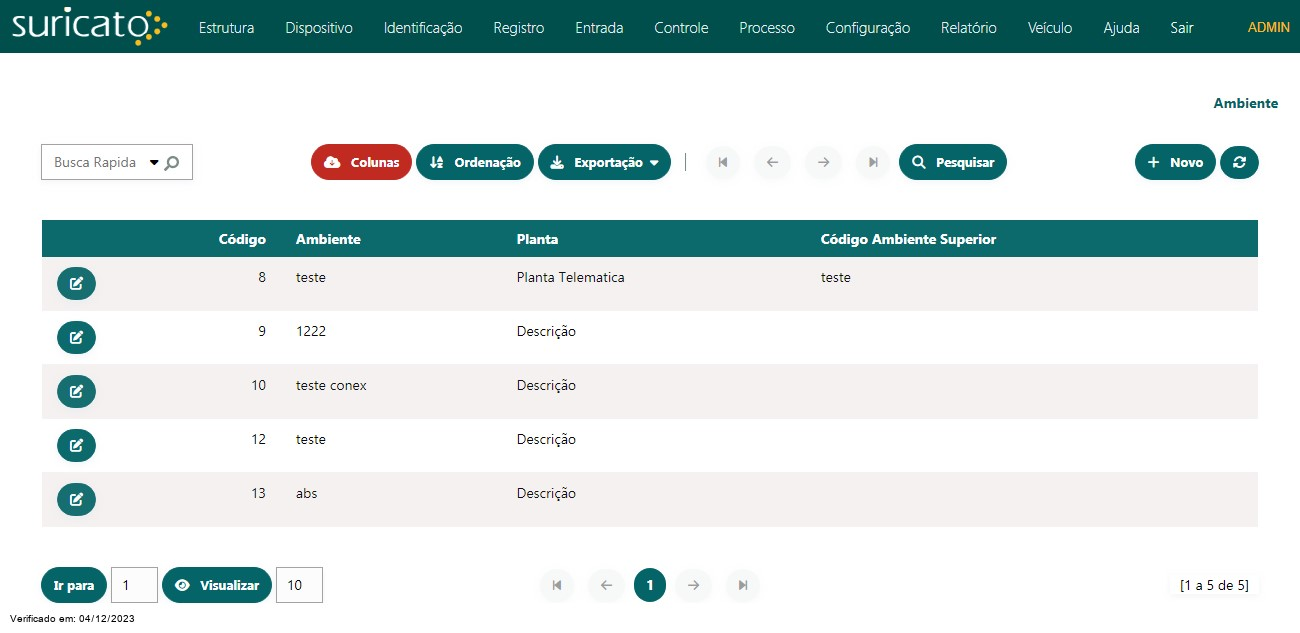Sort by the Ambiente column header
The width and height of the screenshot is (1300, 633).
[328, 239]
